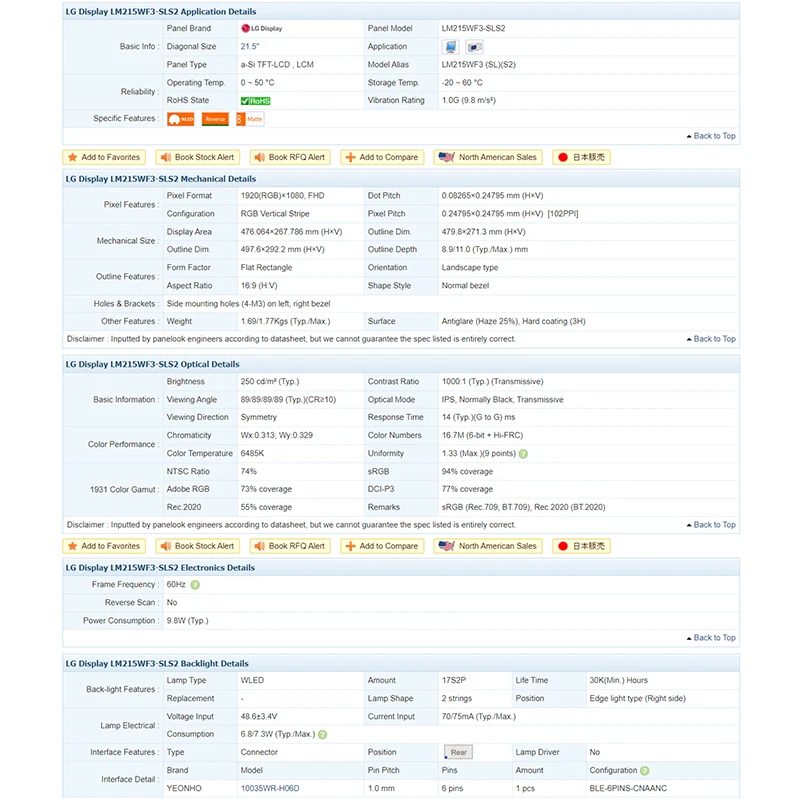Click Add to Favorites above Electronics Details
Screen dimensions: 800x800
pyautogui.click(x=104, y=546)
